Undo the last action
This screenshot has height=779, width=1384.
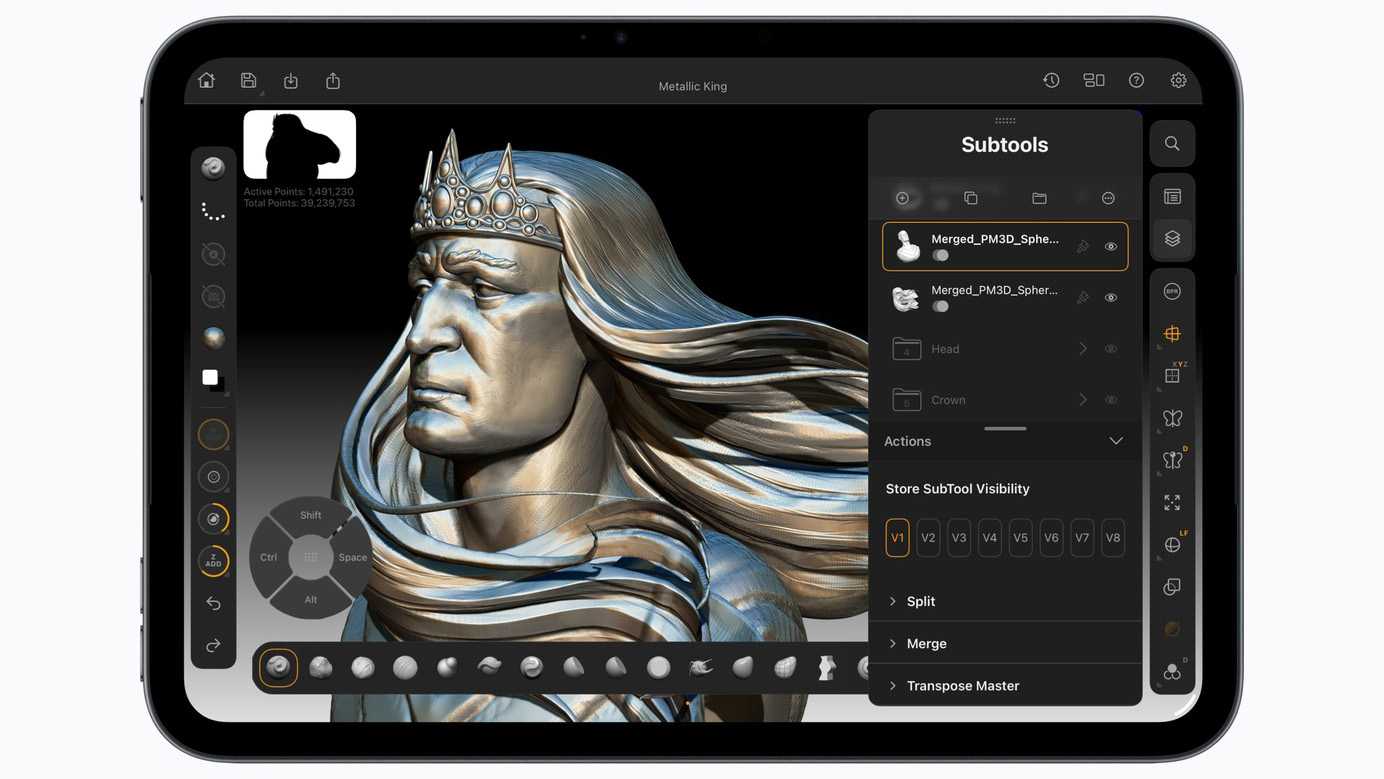click(x=213, y=603)
